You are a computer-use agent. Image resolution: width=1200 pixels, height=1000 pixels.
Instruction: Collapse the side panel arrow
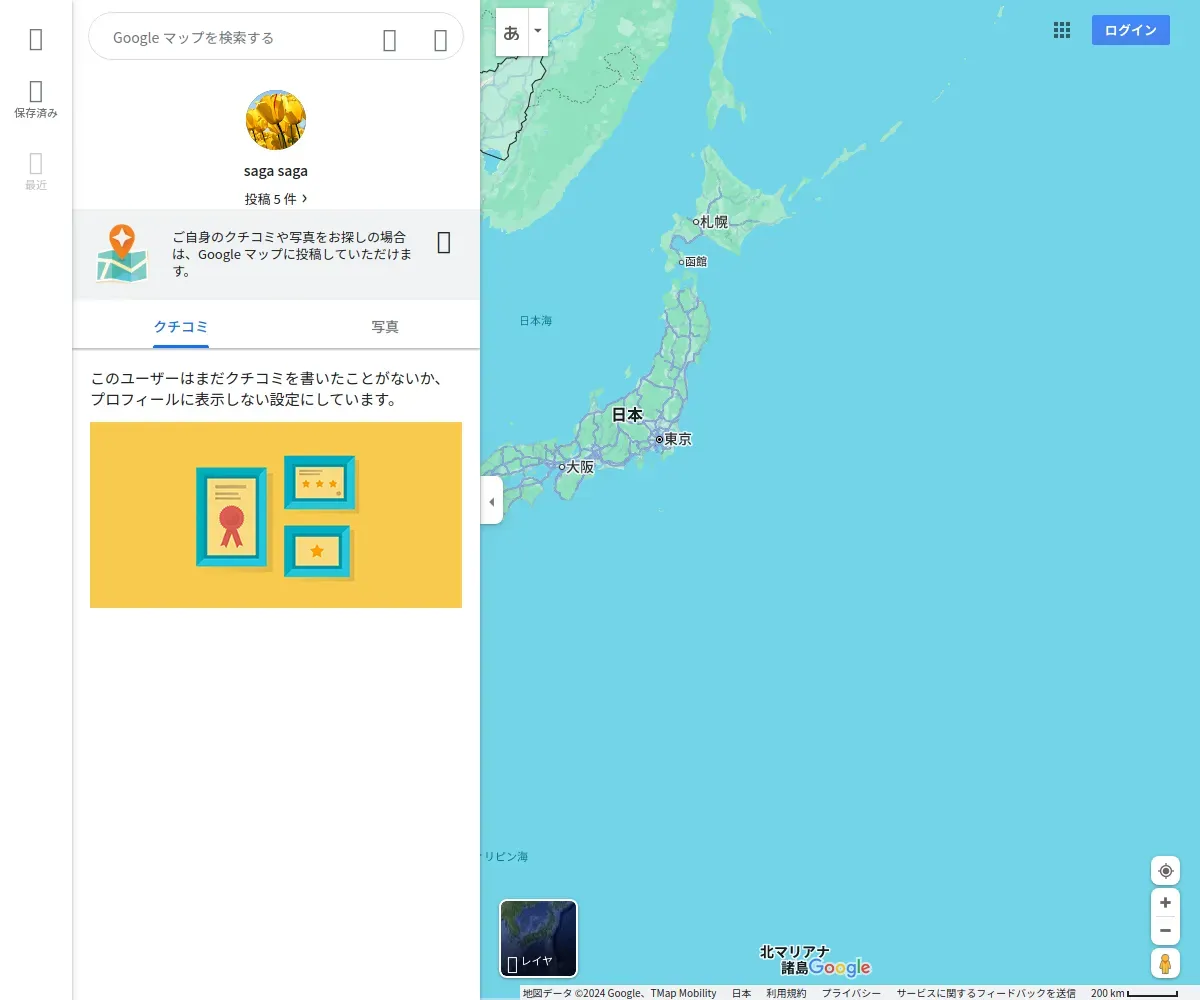point(491,500)
